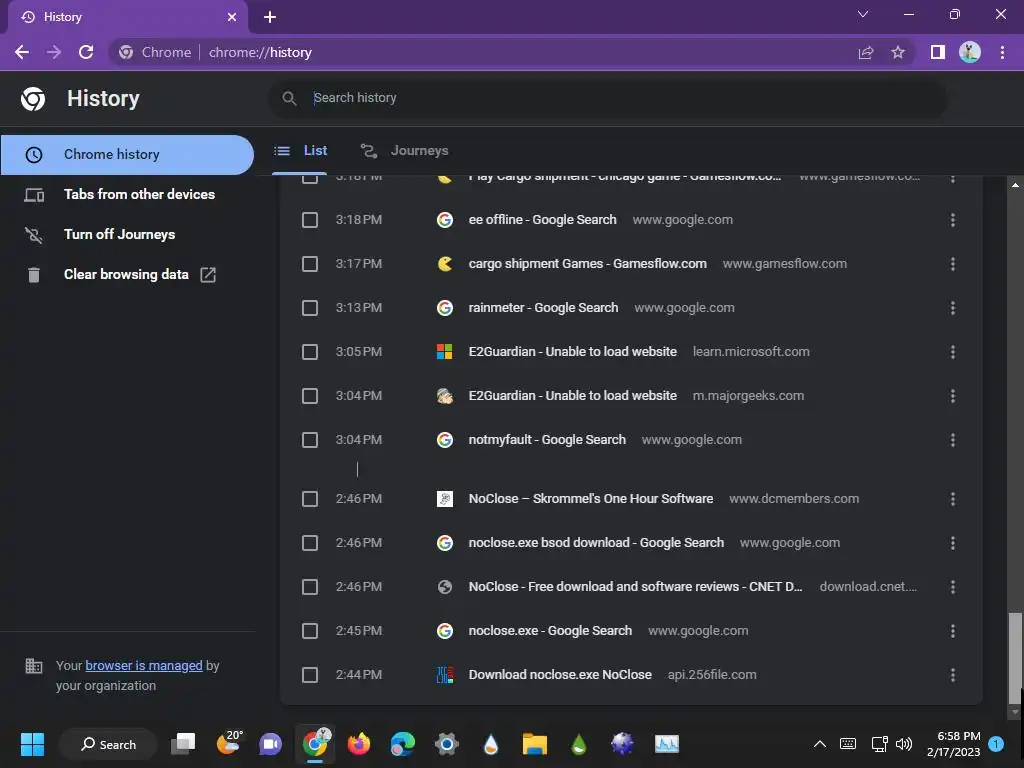The height and width of the screenshot is (768, 1024).
Task: Open more actions for CNET NoClose entry
Action: pyautogui.click(x=953, y=587)
